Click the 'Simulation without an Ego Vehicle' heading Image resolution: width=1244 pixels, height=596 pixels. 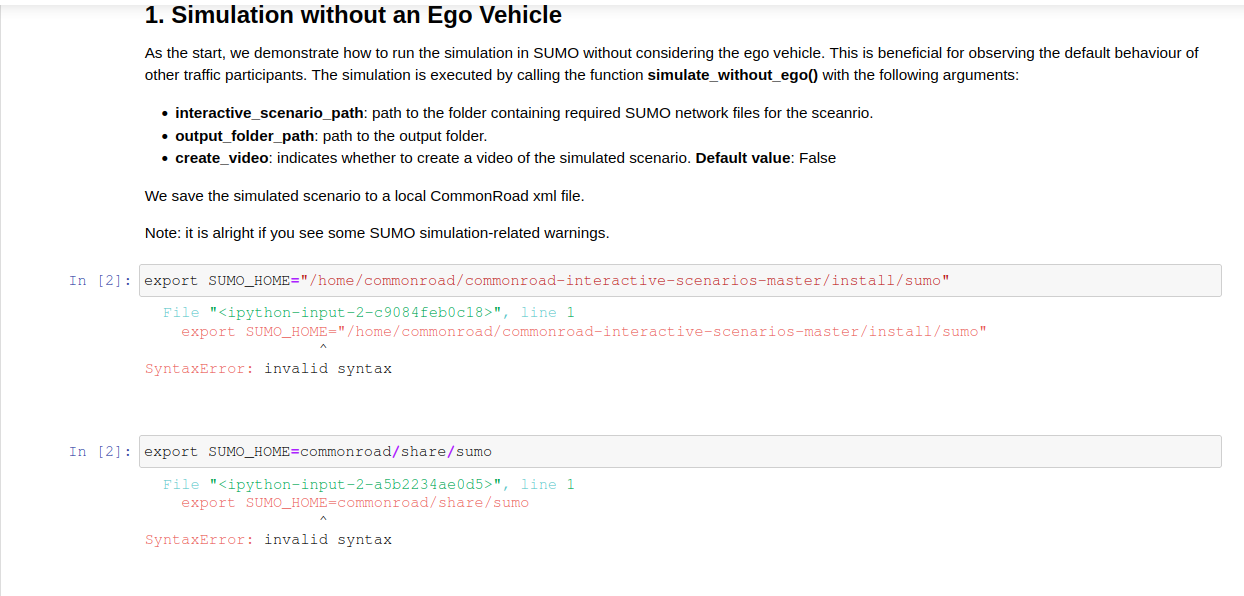click(353, 15)
